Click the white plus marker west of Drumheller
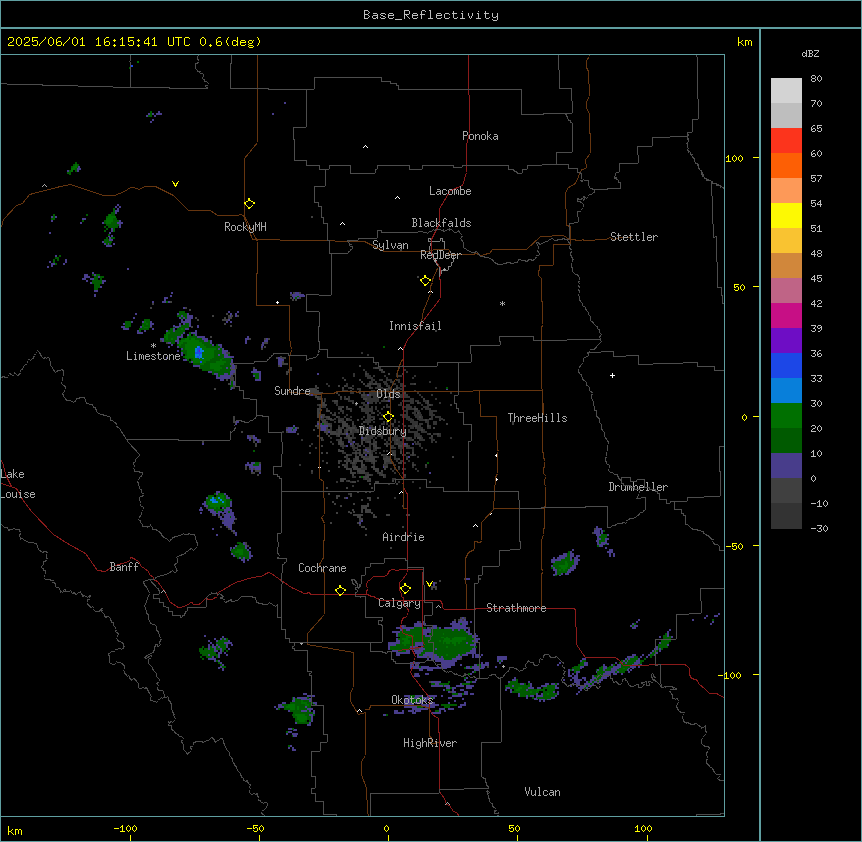Image resolution: width=862 pixels, height=842 pixels. pos(612,375)
